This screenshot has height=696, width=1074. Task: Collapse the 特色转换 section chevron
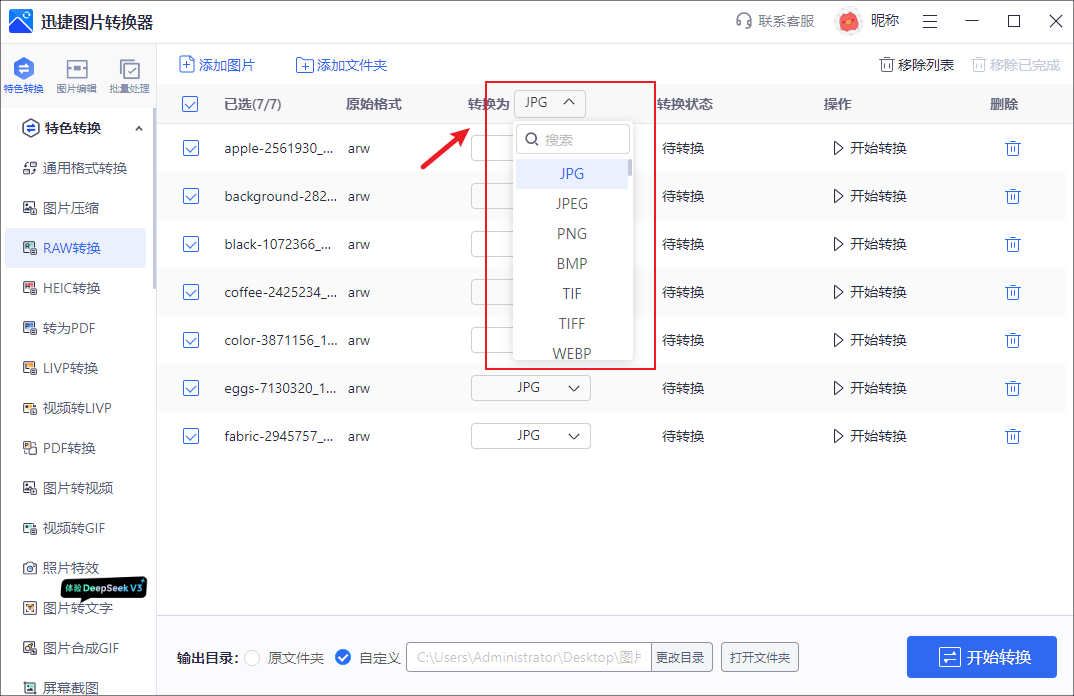click(x=139, y=127)
